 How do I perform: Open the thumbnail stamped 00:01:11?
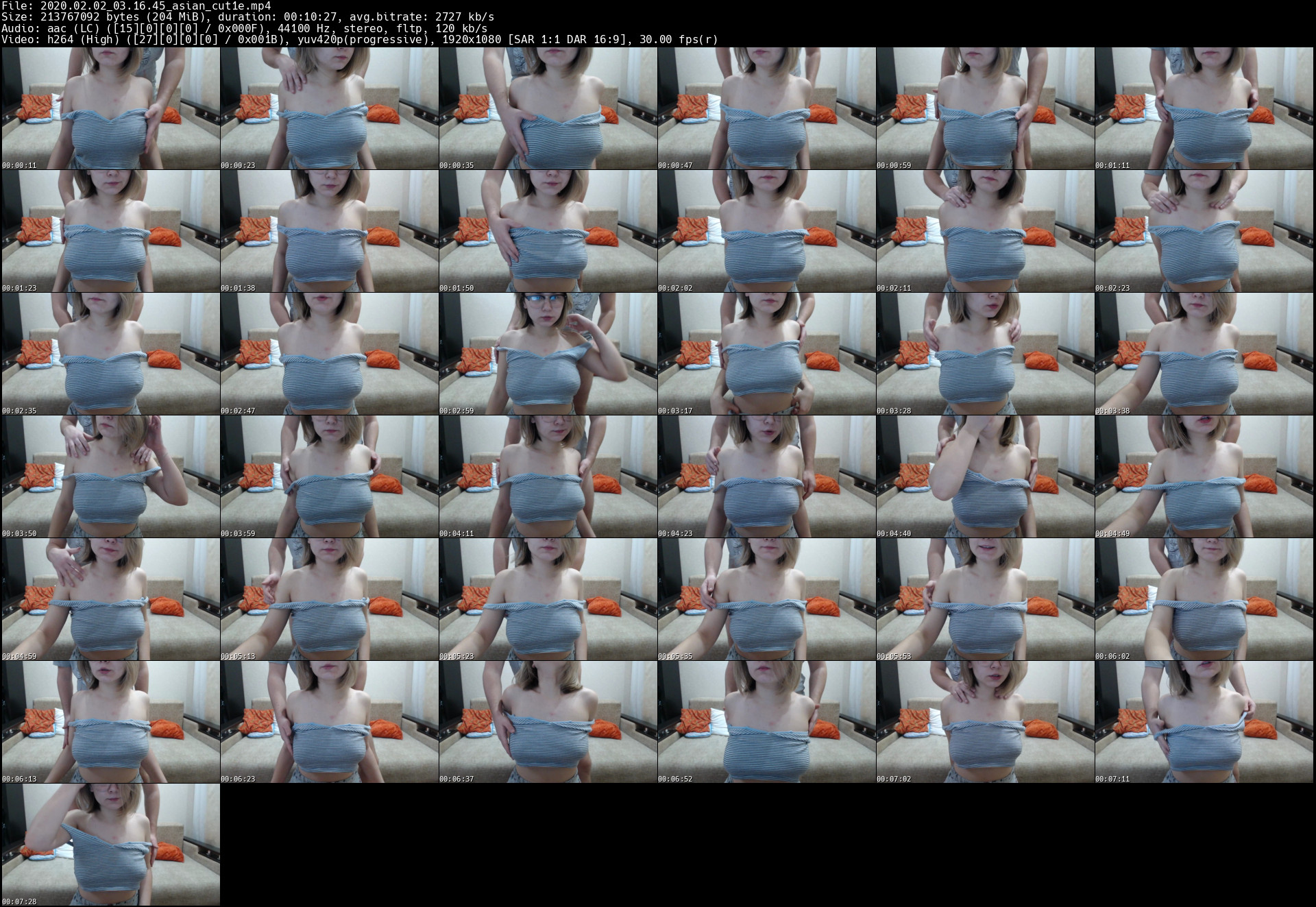(x=1204, y=108)
